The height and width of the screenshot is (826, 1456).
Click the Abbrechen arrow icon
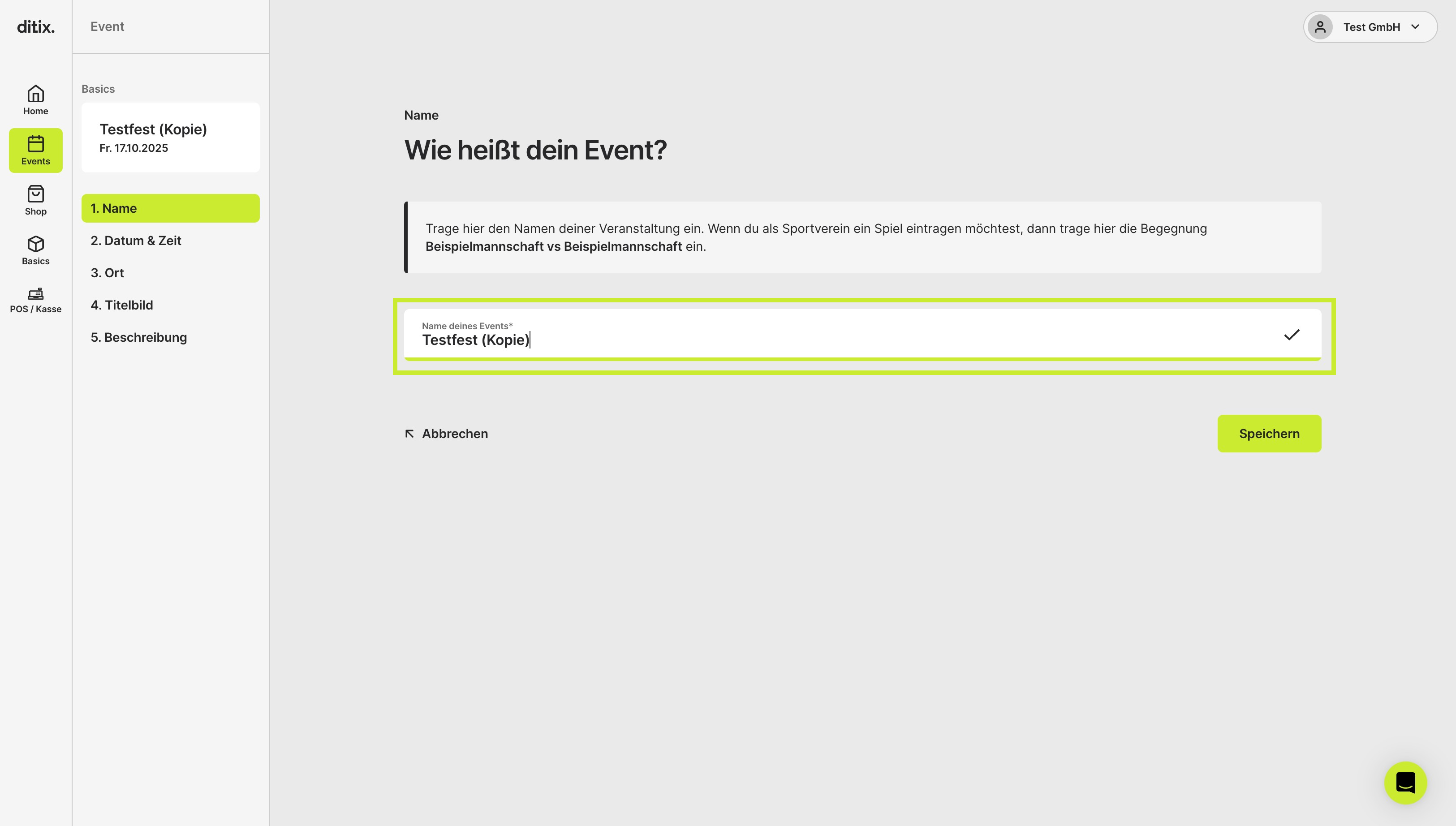(409, 434)
